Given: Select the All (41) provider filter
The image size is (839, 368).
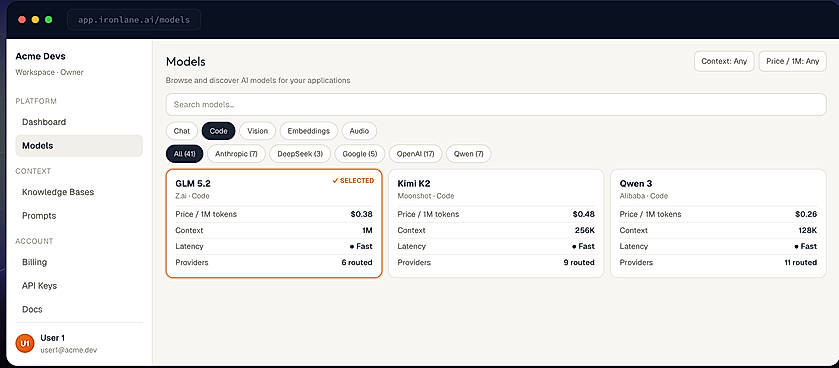Looking at the screenshot, I should click(x=185, y=154).
